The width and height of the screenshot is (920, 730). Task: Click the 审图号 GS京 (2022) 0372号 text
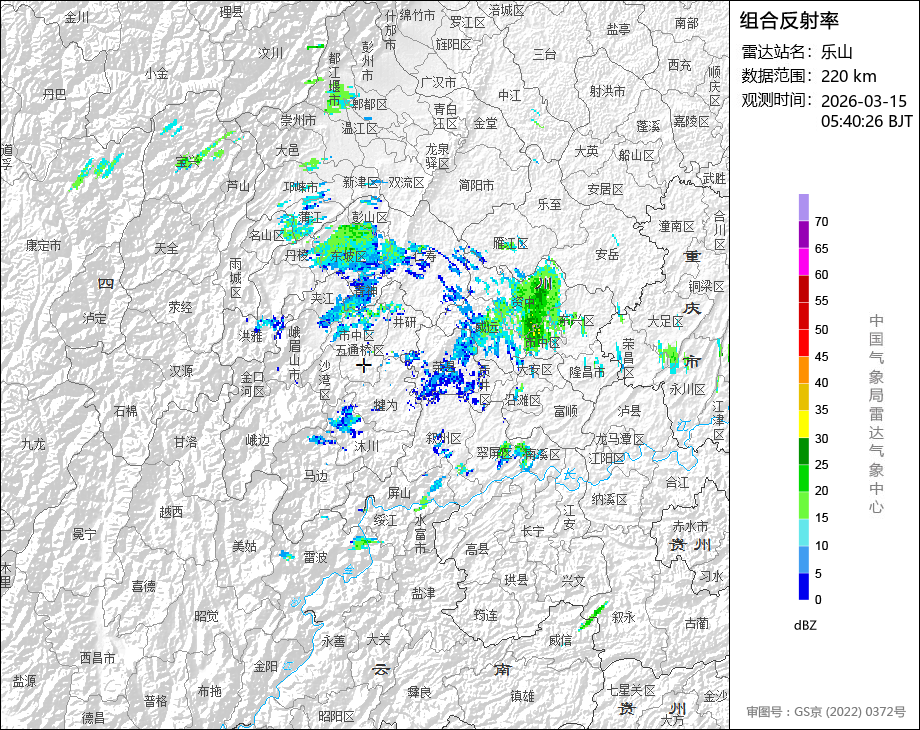[x=826, y=712]
